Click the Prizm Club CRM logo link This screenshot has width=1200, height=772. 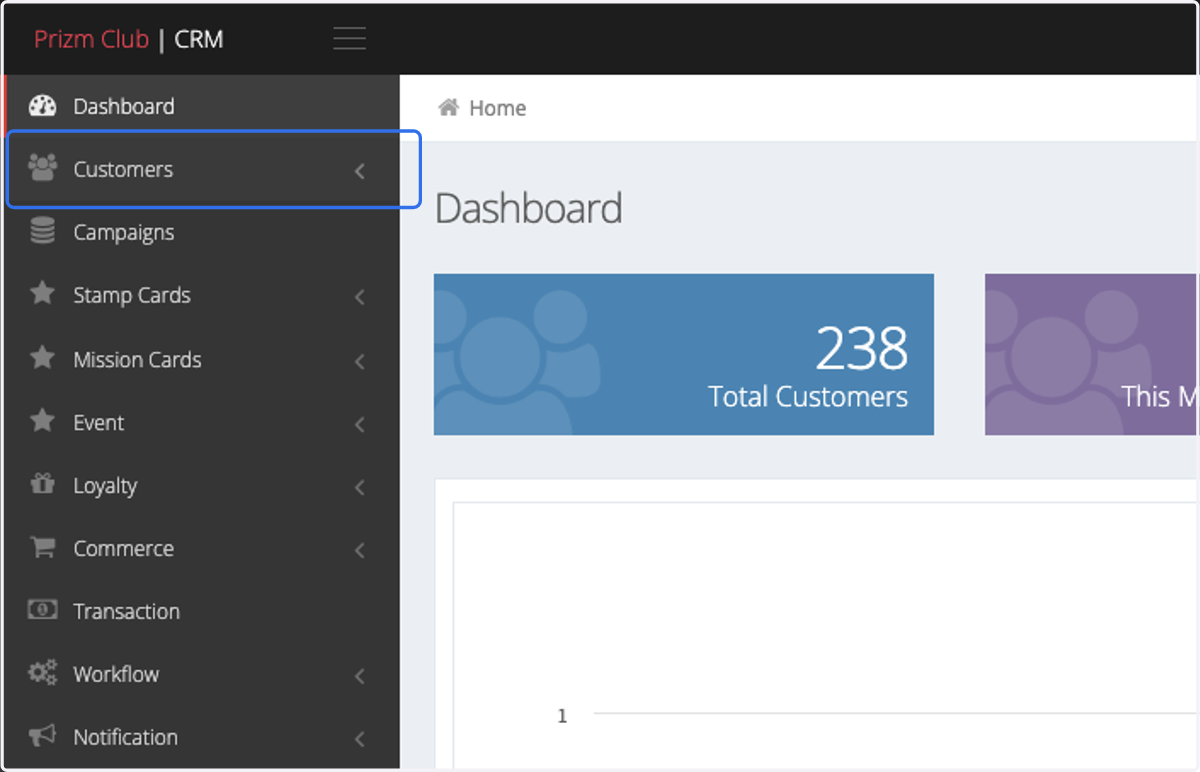click(129, 39)
